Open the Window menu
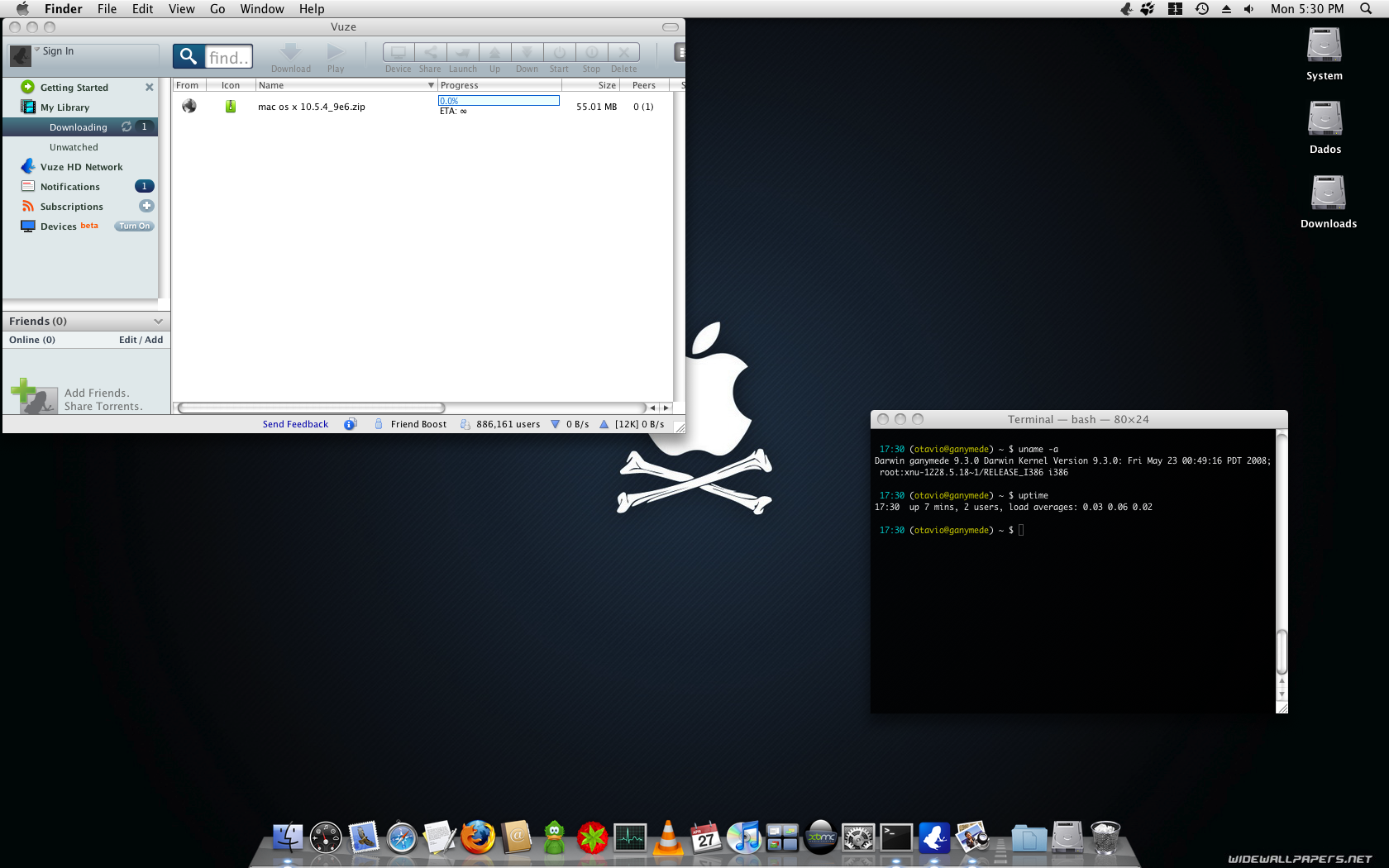Viewport: 1389px width, 868px height. point(262,9)
